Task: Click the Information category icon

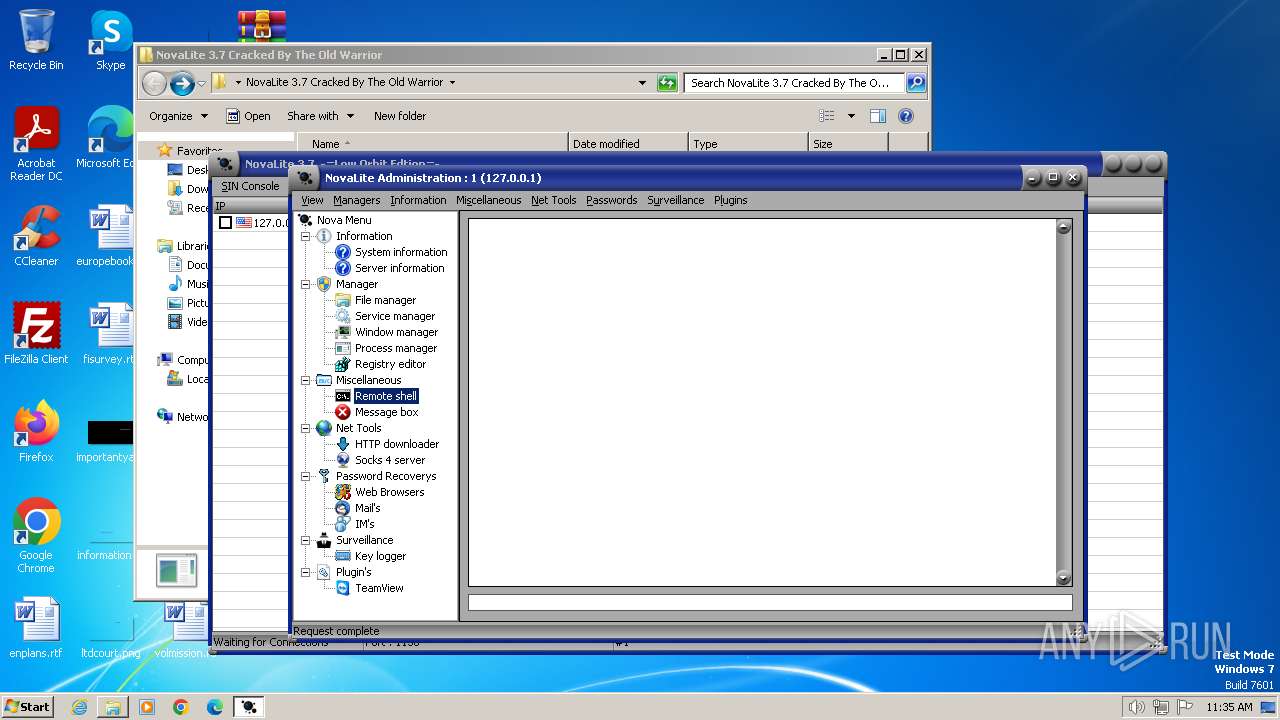Action: click(324, 236)
